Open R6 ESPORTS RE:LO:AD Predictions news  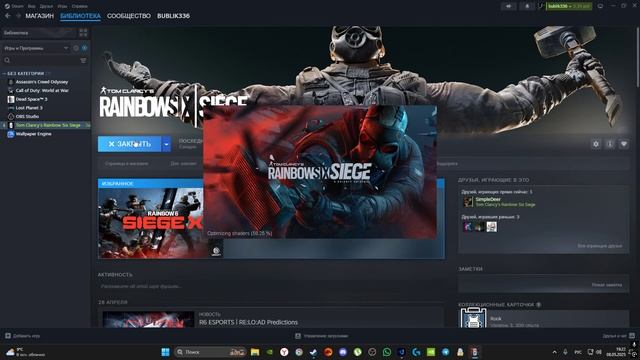pos(248,322)
